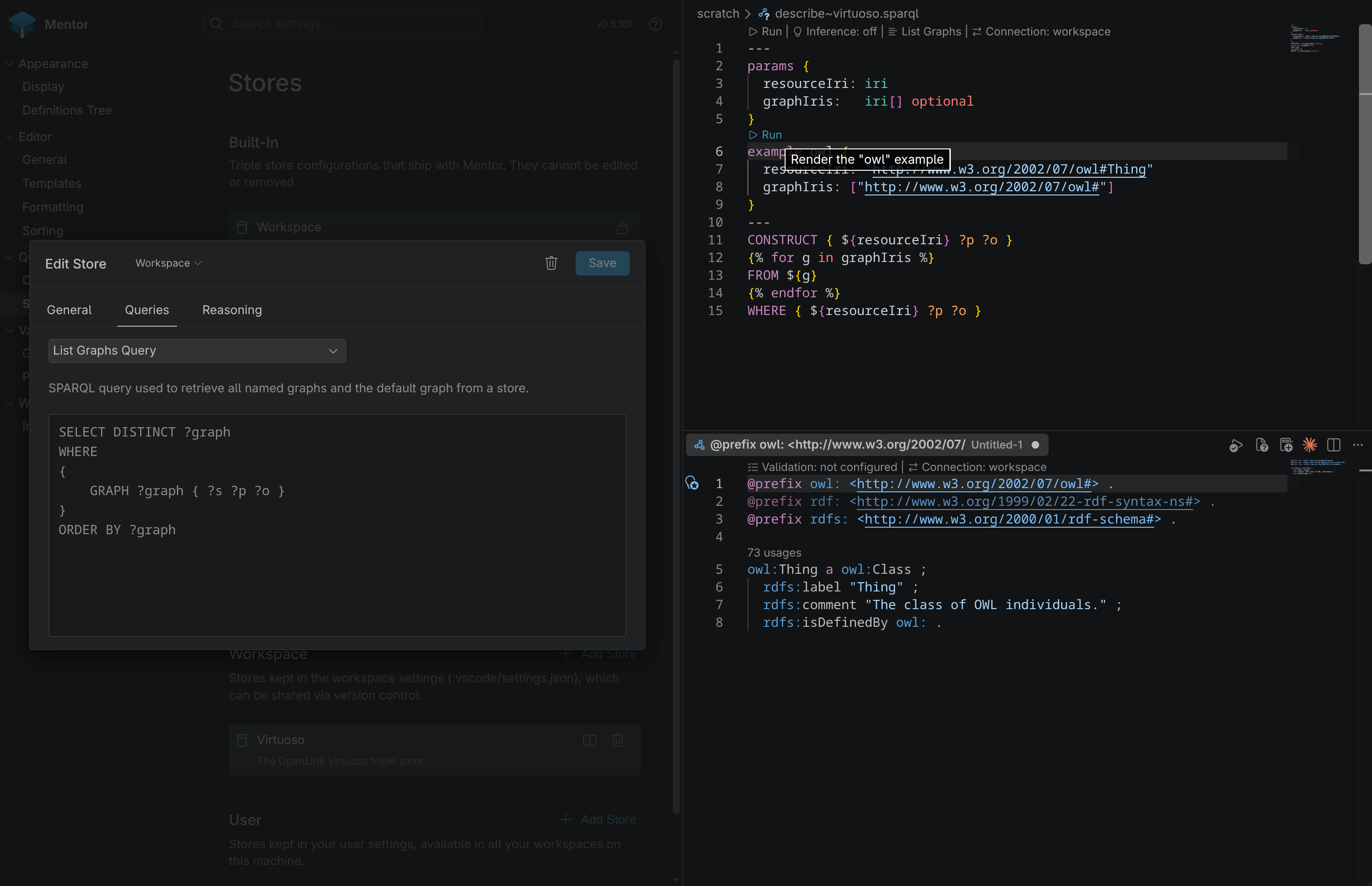
Task: Open General settings under Editor
Action: click(x=44, y=159)
